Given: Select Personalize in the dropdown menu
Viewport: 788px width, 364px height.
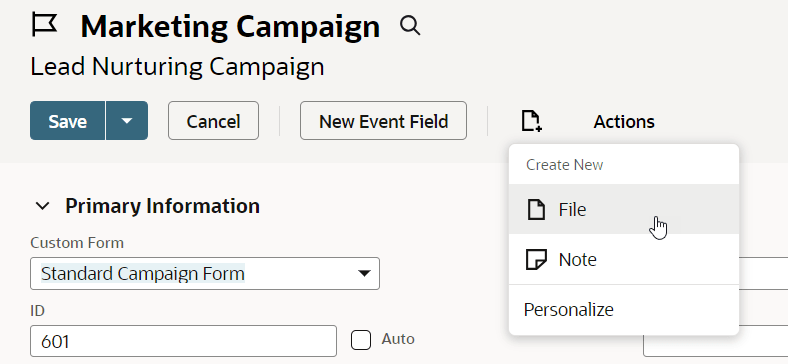Looking at the screenshot, I should click(624, 310).
